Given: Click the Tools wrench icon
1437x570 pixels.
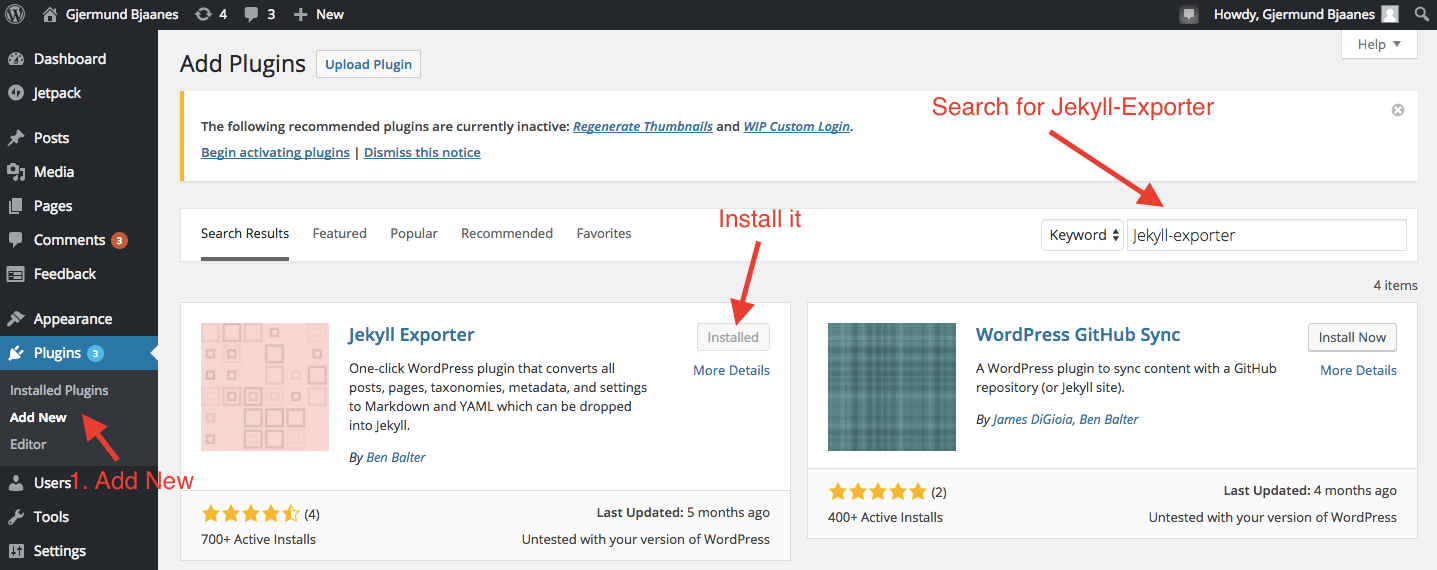Looking at the screenshot, I should coord(16,517).
